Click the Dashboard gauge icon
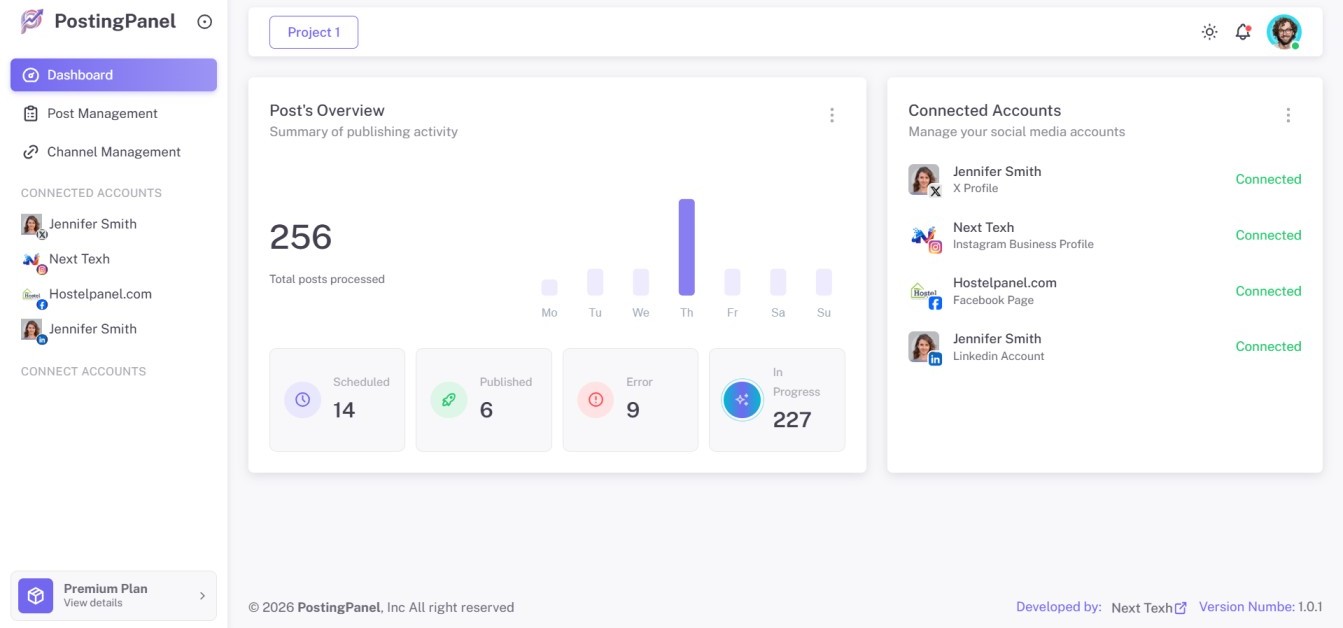1343x628 pixels. [30, 75]
